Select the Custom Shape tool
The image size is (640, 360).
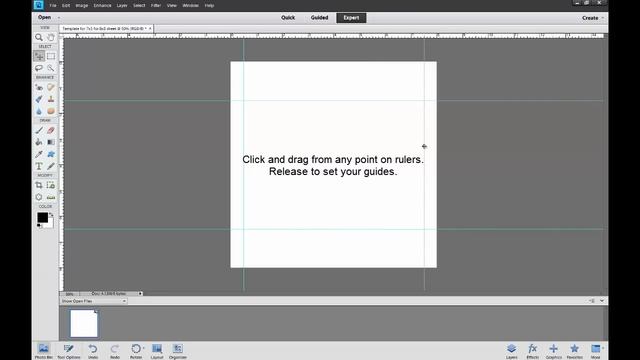[51, 154]
